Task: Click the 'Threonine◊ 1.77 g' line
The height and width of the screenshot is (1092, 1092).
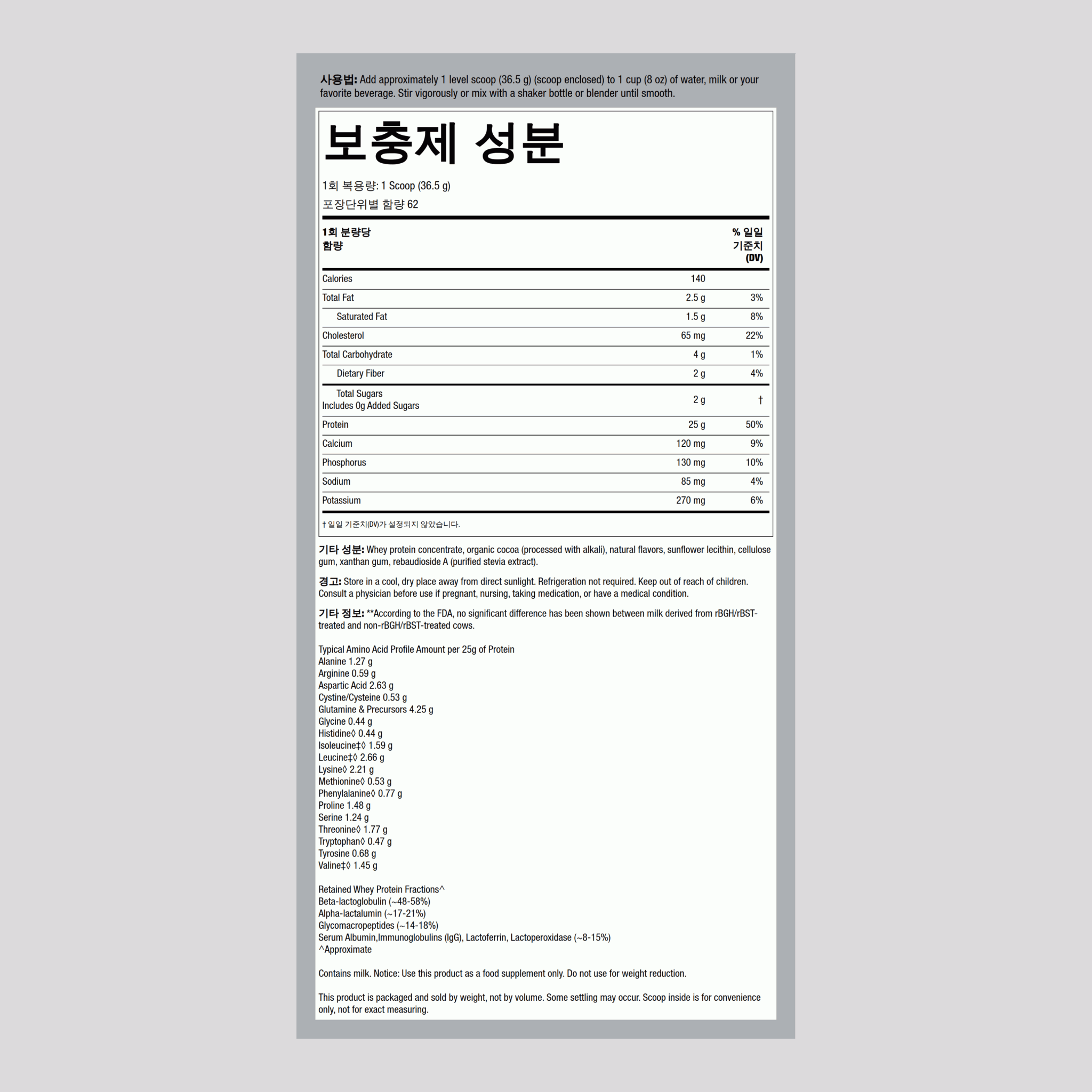Action: [x=352, y=830]
